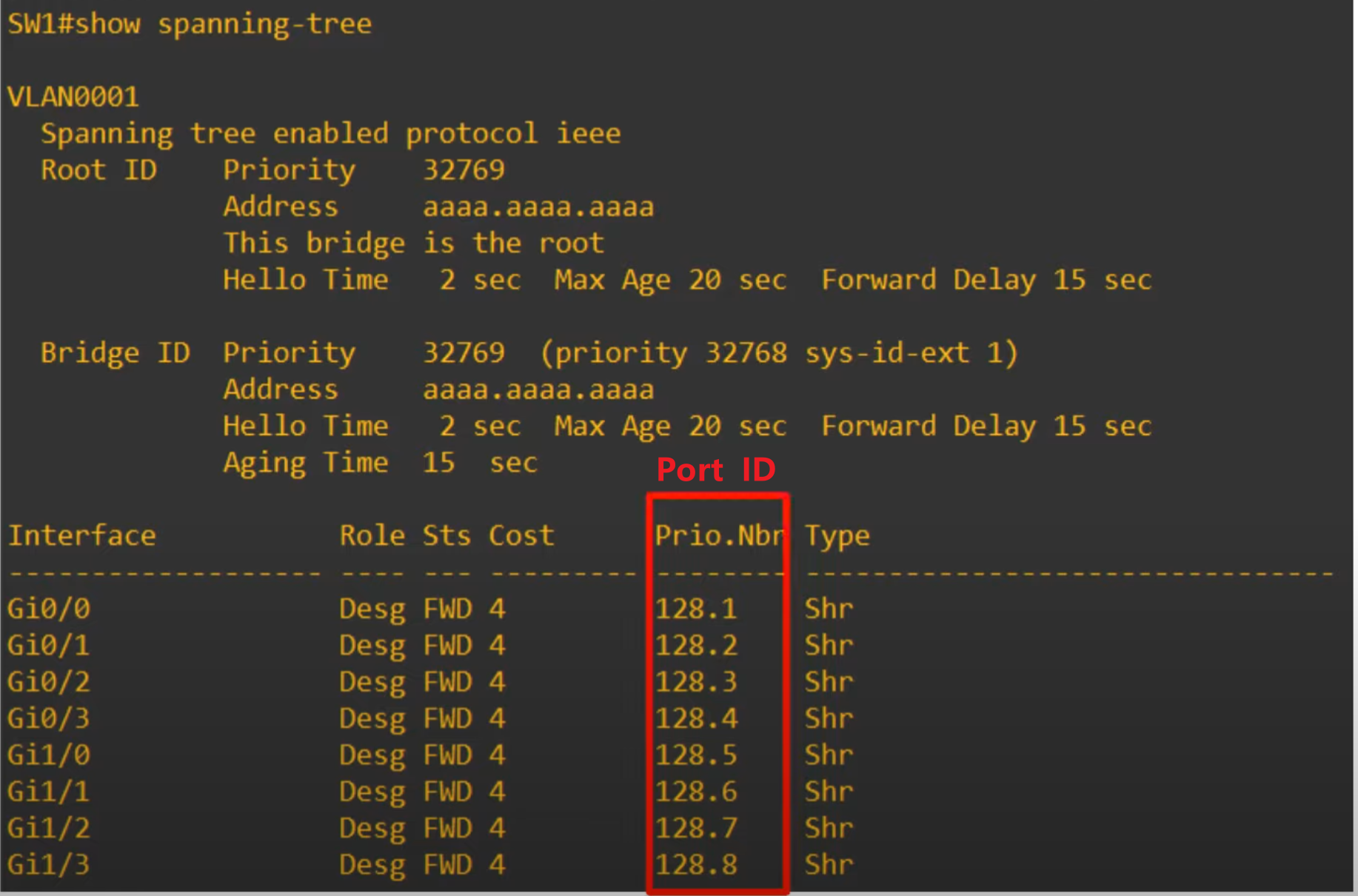
Task: Click the 'Interface' column header
Action: tap(81, 536)
